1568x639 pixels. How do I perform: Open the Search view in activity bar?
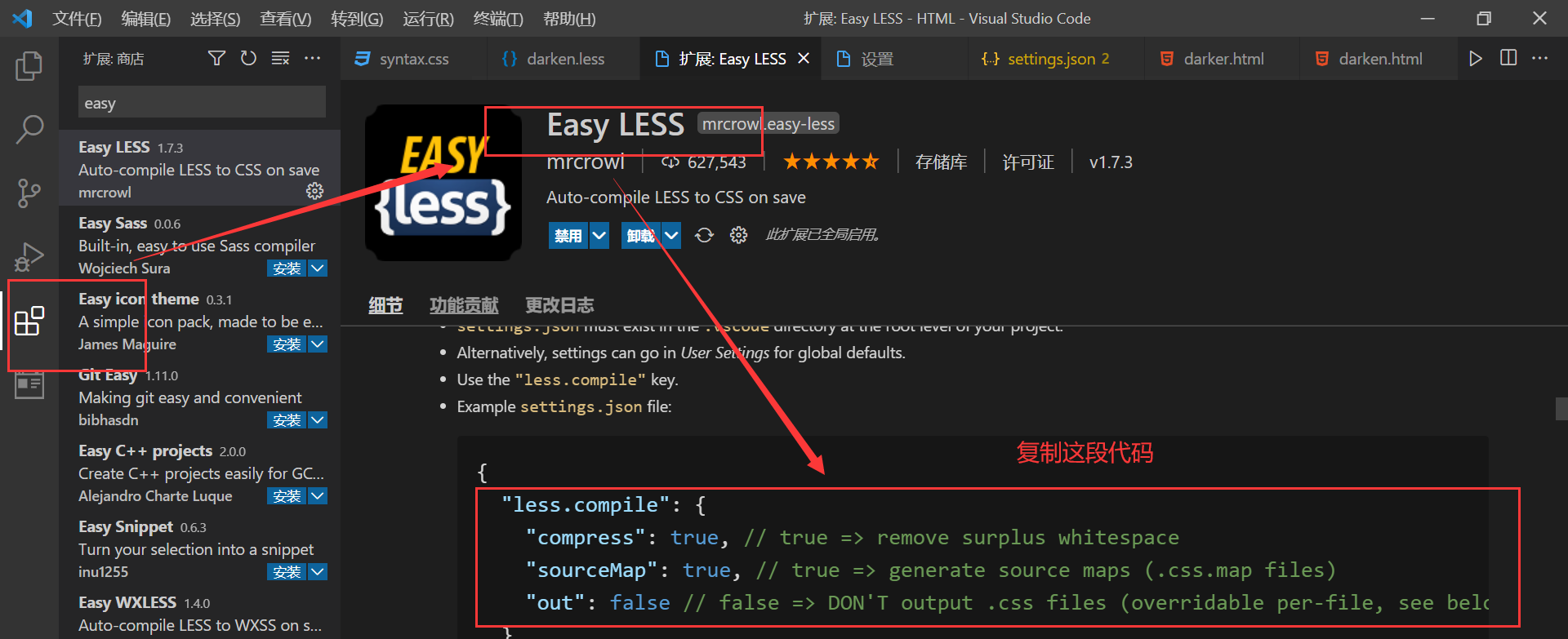pyautogui.click(x=29, y=129)
